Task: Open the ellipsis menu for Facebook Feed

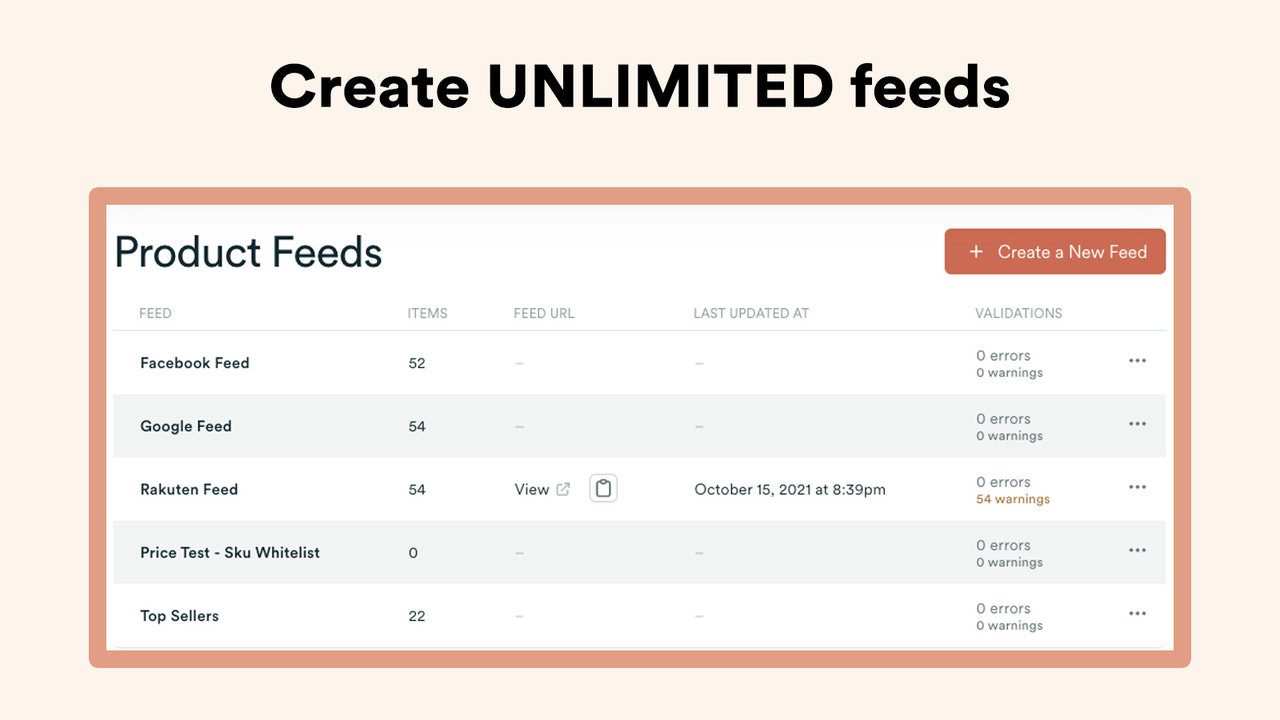Action: [1137, 362]
